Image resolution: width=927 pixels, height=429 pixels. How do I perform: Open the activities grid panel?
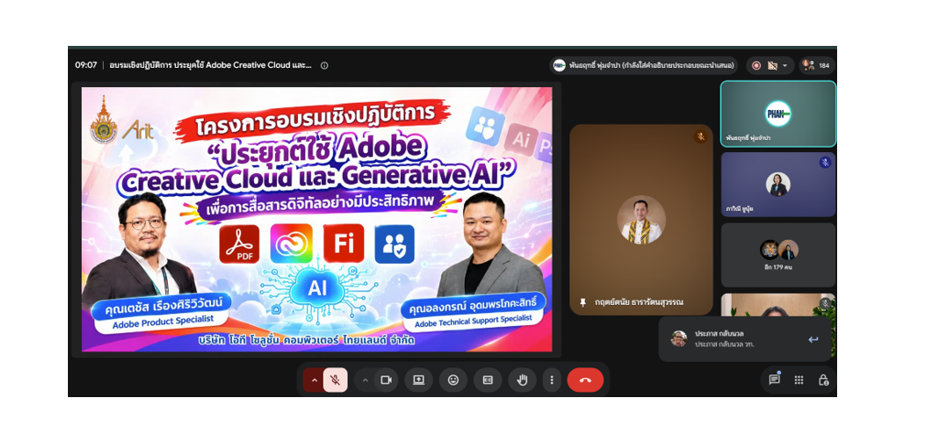tap(799, 380)
